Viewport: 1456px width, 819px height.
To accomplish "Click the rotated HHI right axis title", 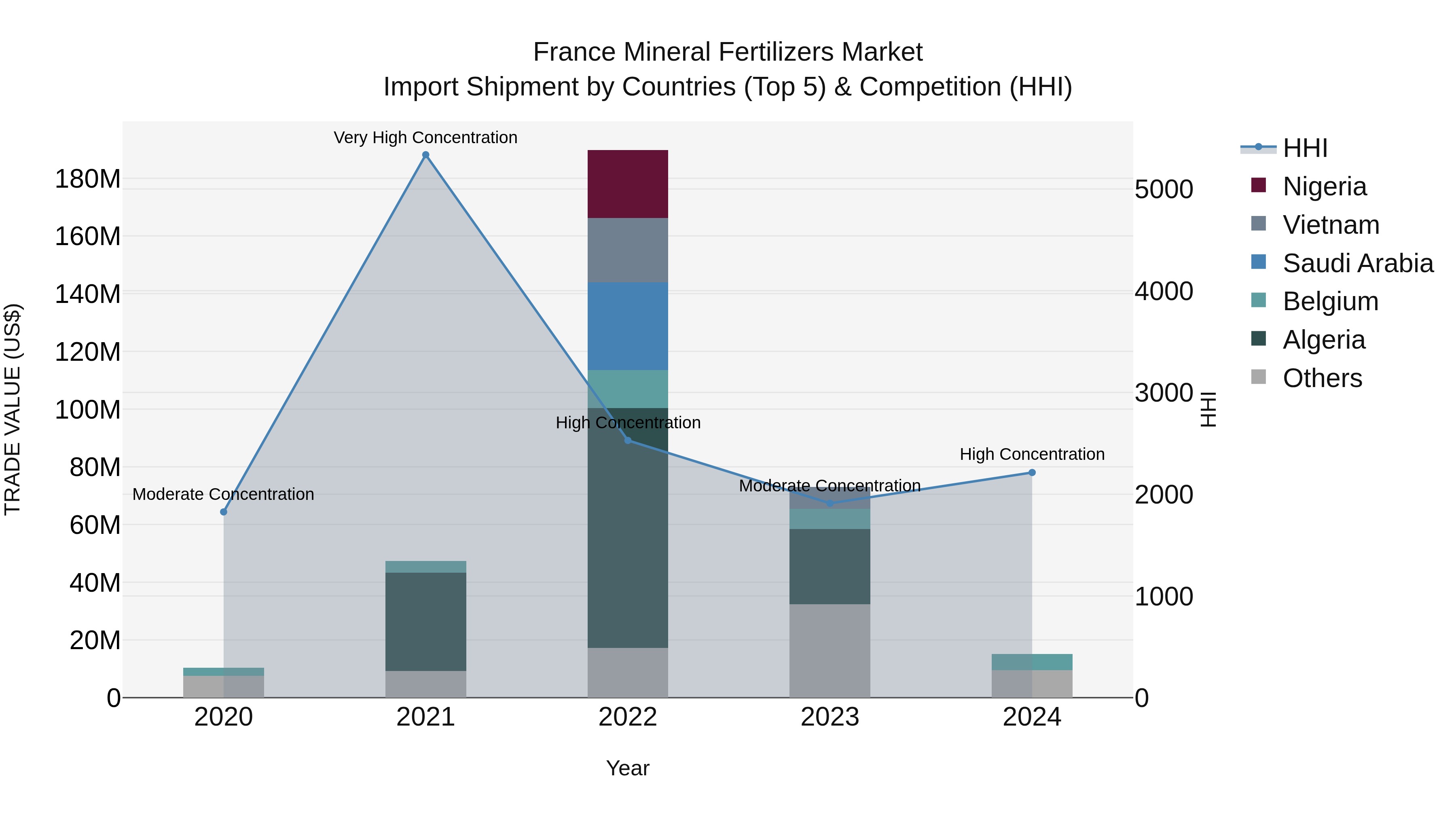I will click(x=1208, y=409).
